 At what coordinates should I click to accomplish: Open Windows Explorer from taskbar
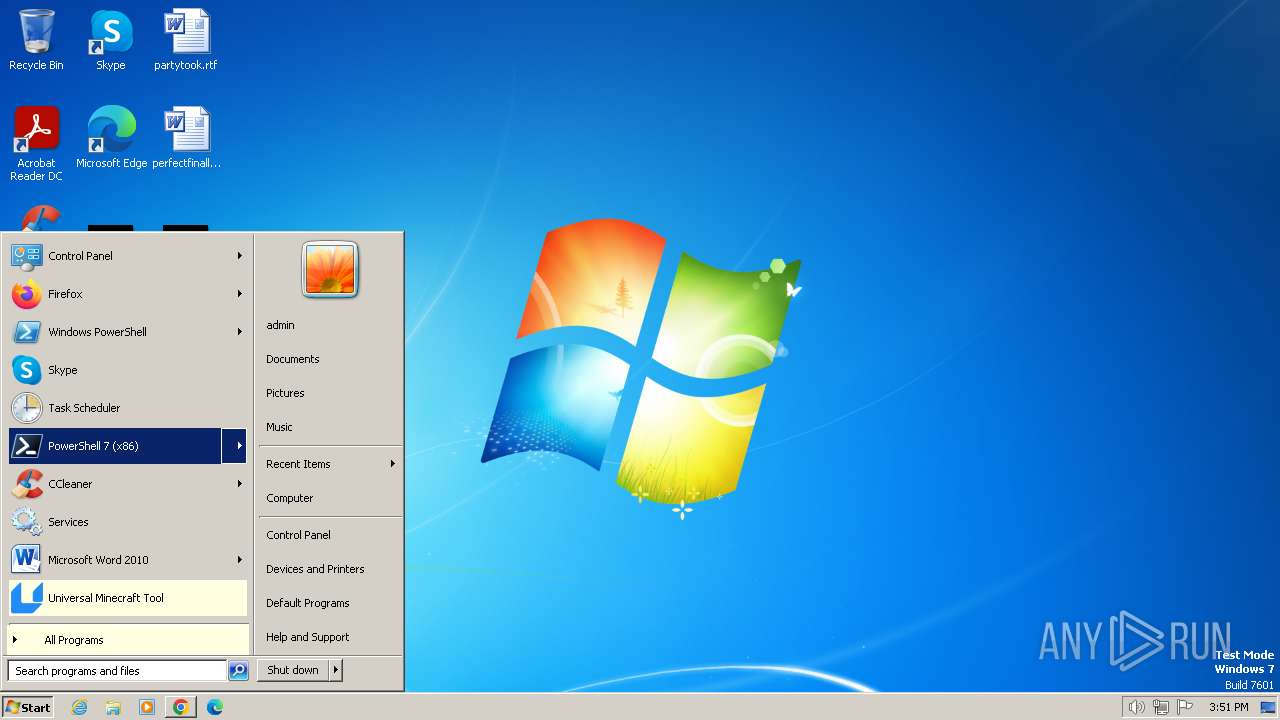pos(113,707)
